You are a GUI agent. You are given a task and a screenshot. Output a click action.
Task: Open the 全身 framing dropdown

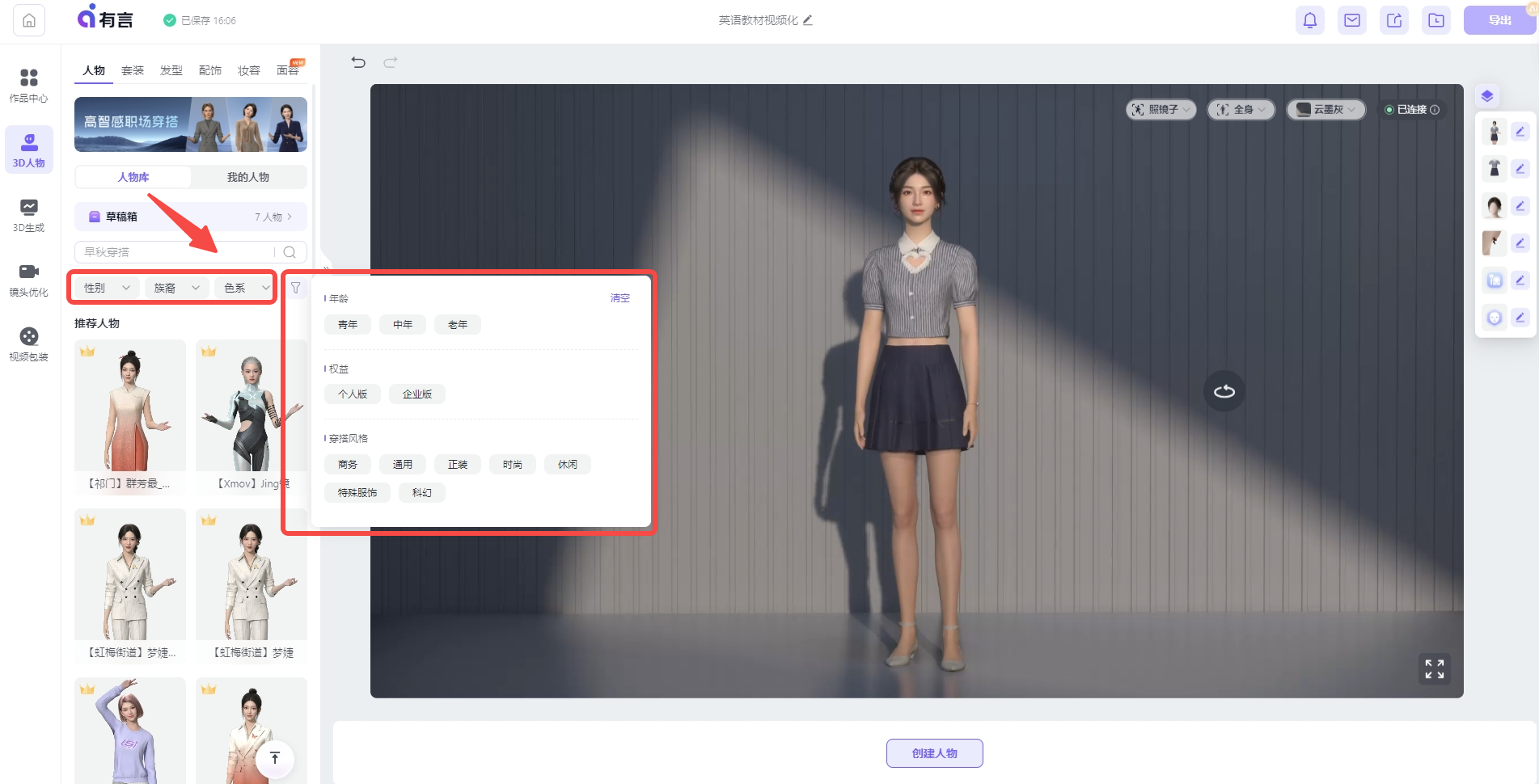[x=1241, y=110]
